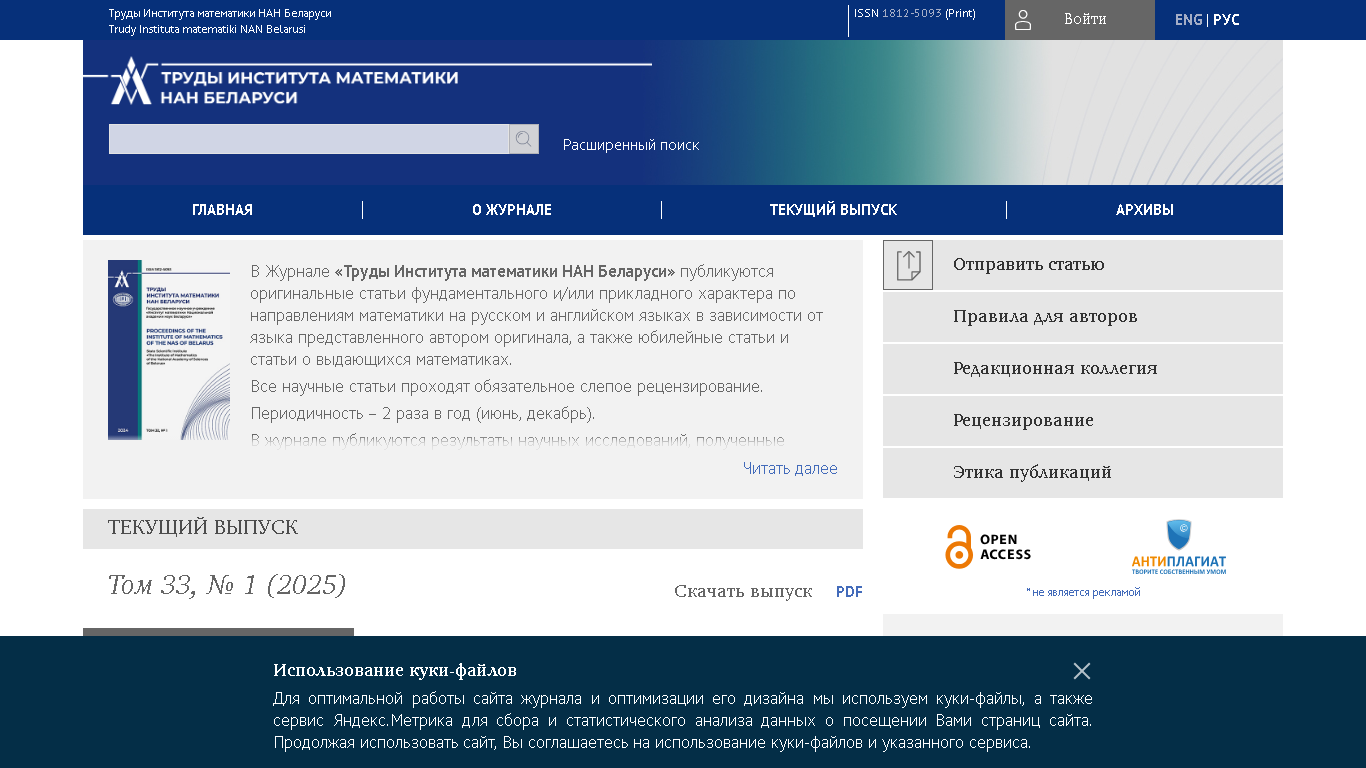The image size is (1366, 768).
Task: Click the Текущий выпуск section heading
Action: coord(203,528)
